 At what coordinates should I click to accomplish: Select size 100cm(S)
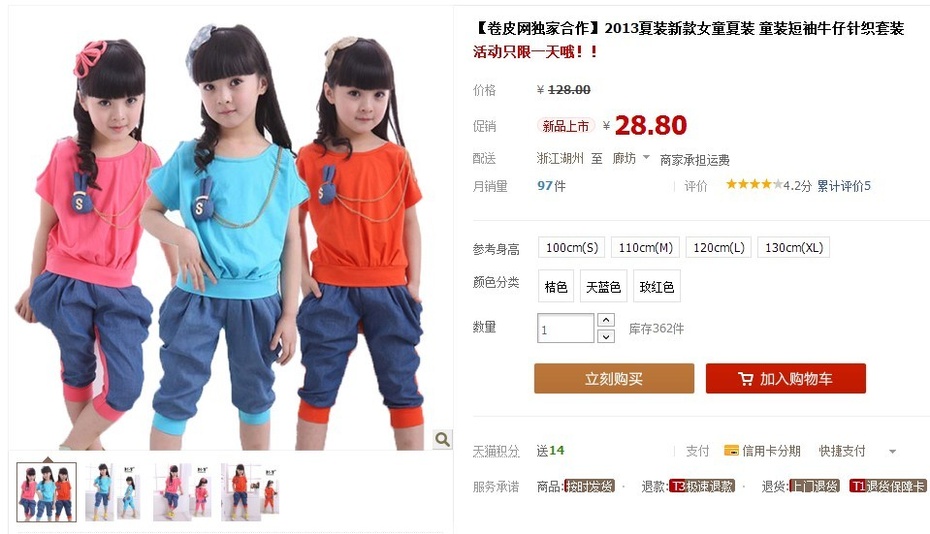tap(571, 247)
